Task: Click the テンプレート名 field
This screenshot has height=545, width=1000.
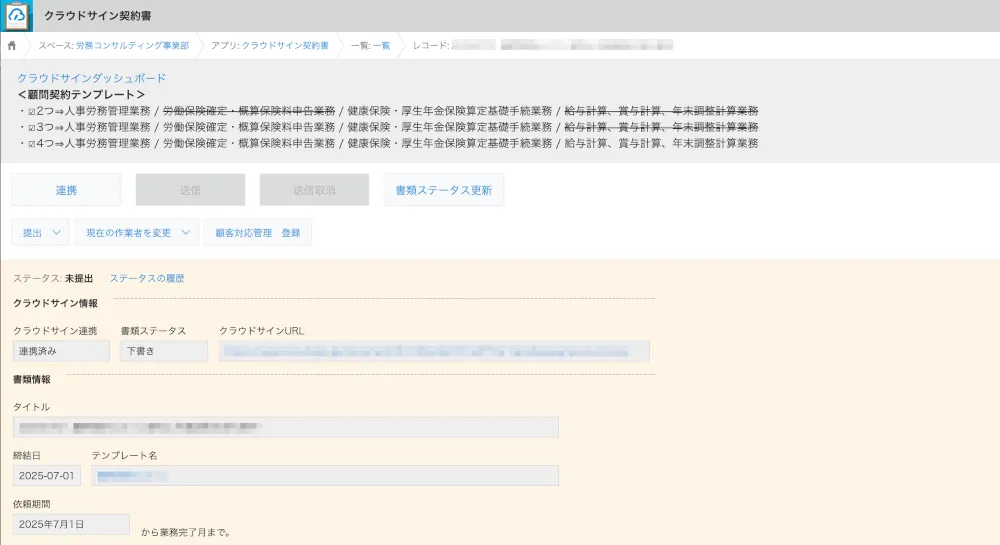Action: click(325, 476)
